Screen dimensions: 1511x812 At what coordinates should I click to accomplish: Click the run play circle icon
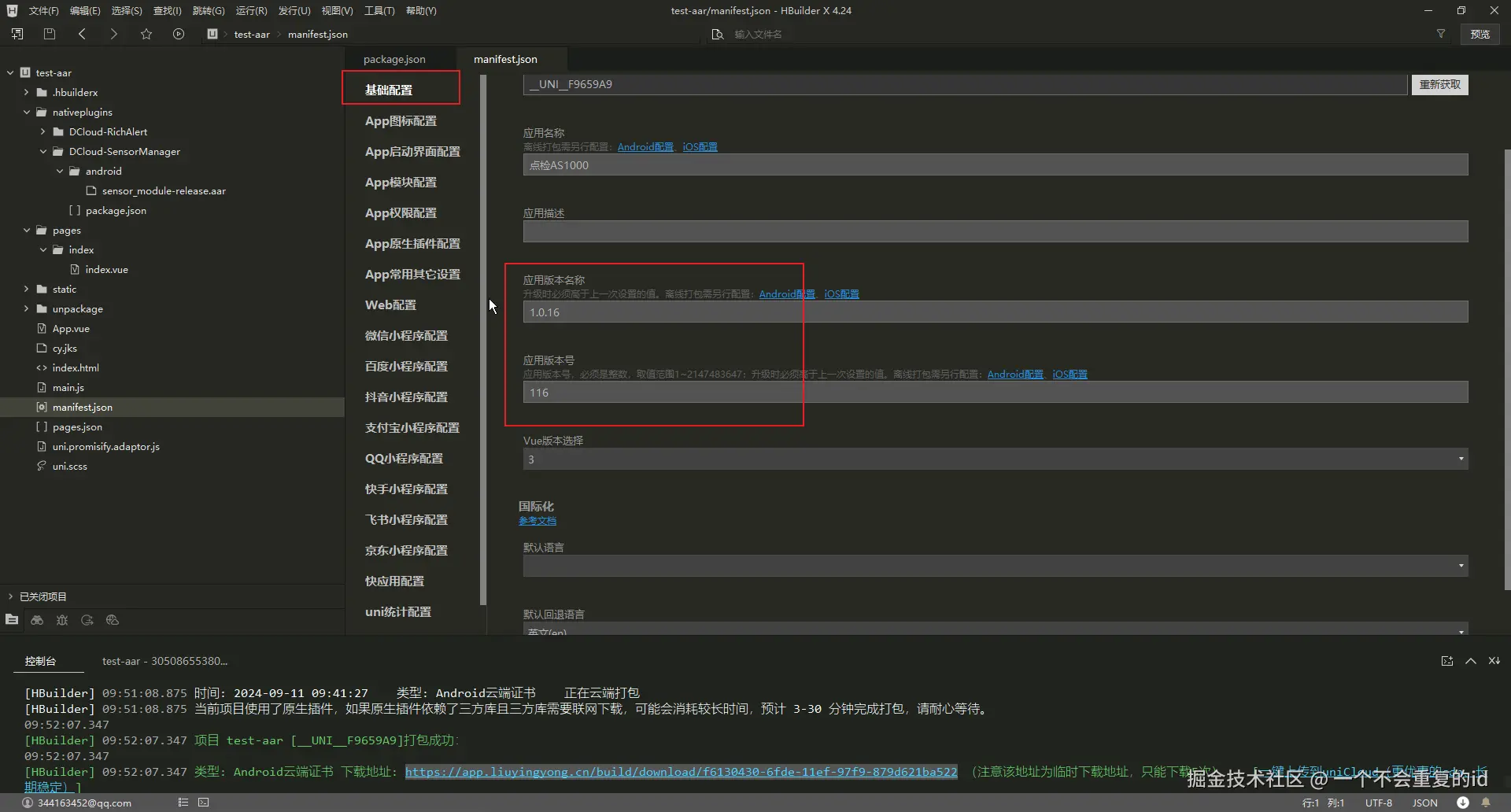tap(179, 34)
